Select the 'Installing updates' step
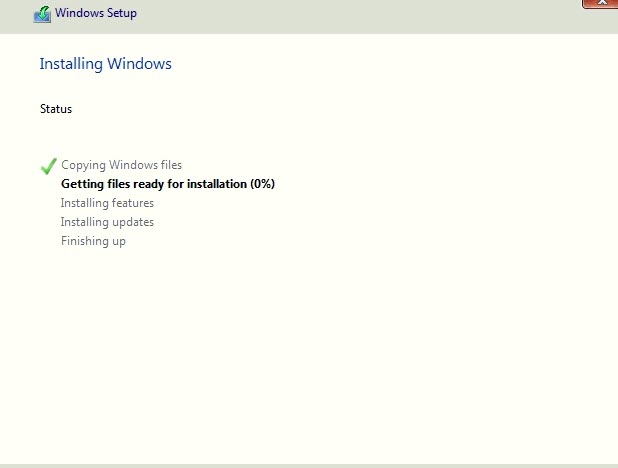 107,222
